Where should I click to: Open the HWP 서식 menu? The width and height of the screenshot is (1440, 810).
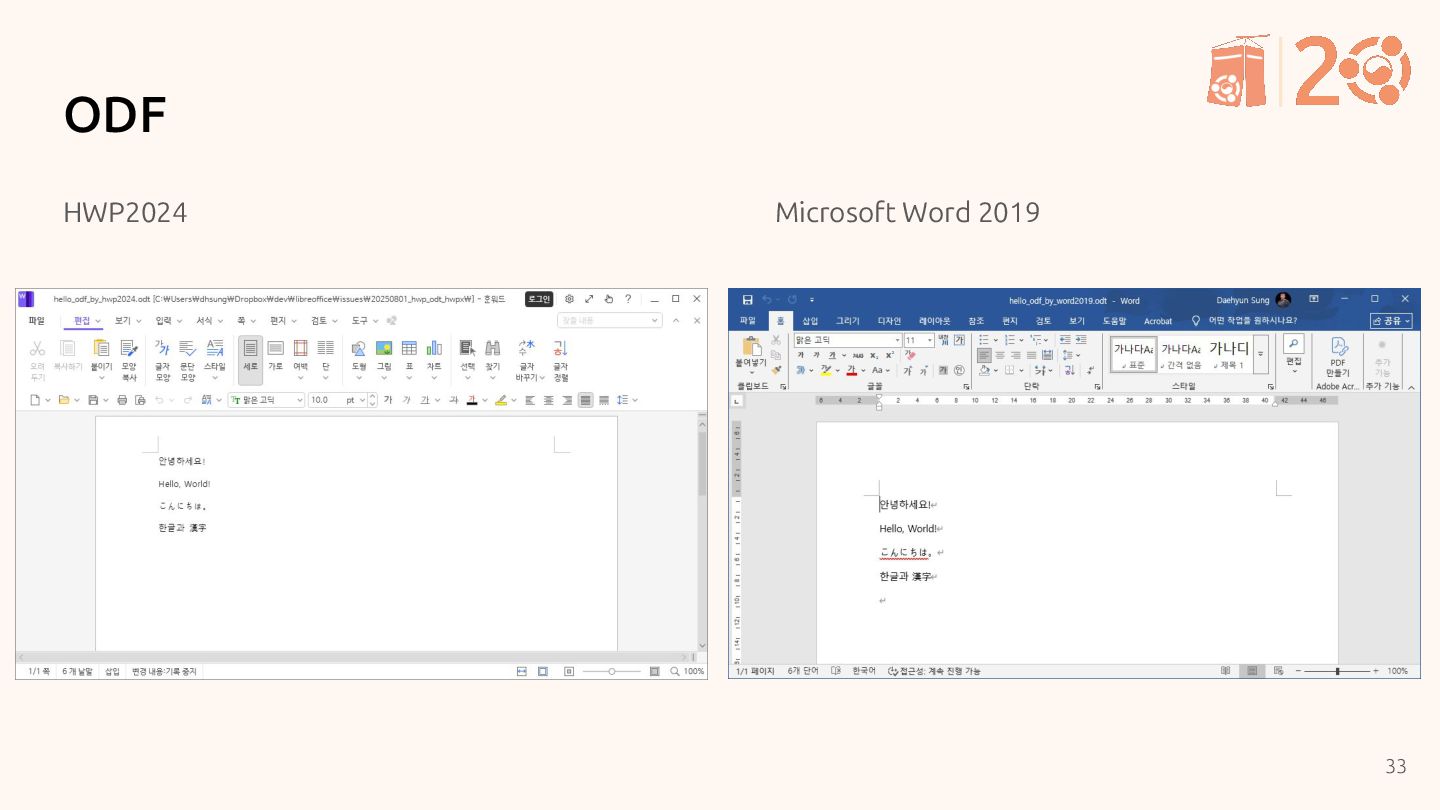209,321
